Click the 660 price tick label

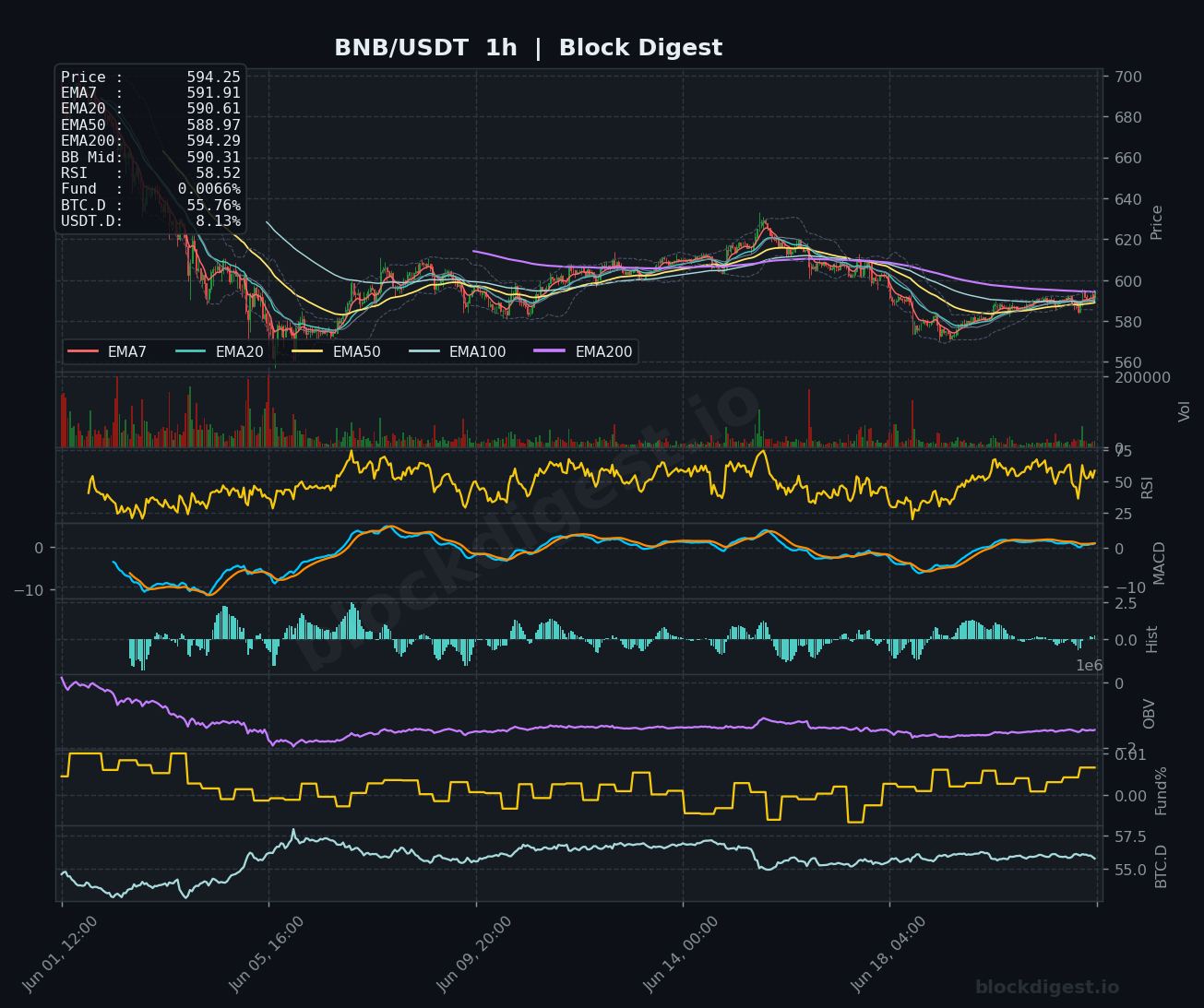tap(1128, 159)
